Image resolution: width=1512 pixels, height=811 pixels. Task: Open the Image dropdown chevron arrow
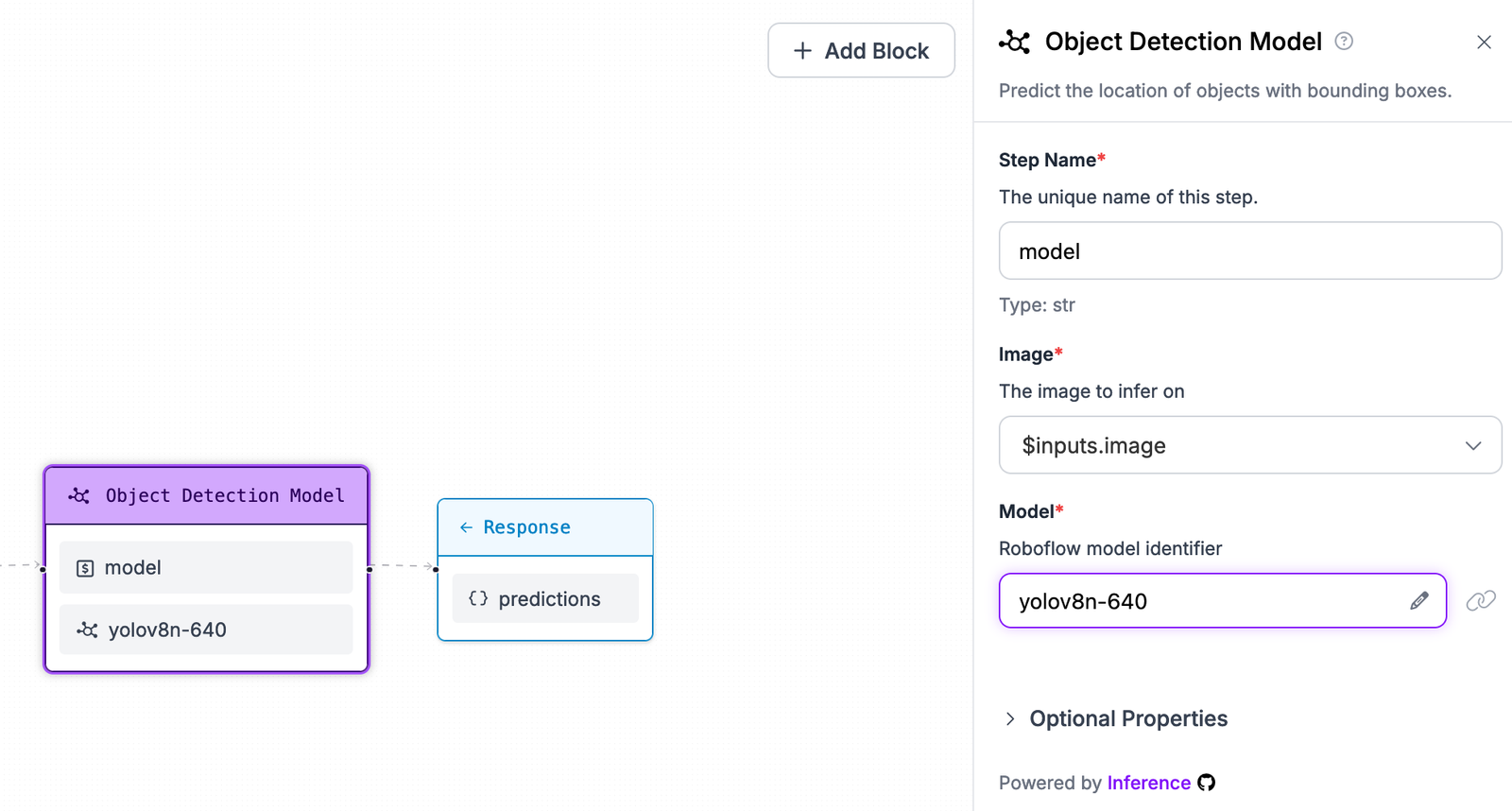tap(1473, 444)
